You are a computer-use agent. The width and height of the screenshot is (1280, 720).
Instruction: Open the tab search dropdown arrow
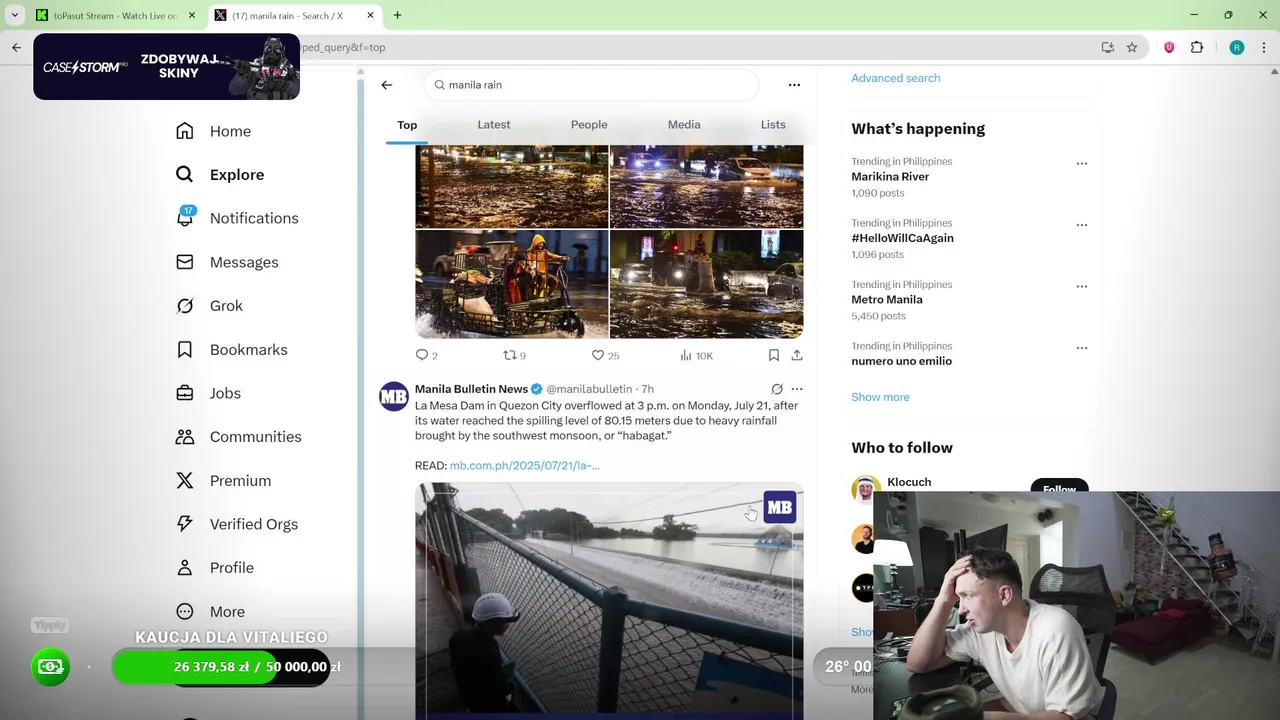coord(14,15)
